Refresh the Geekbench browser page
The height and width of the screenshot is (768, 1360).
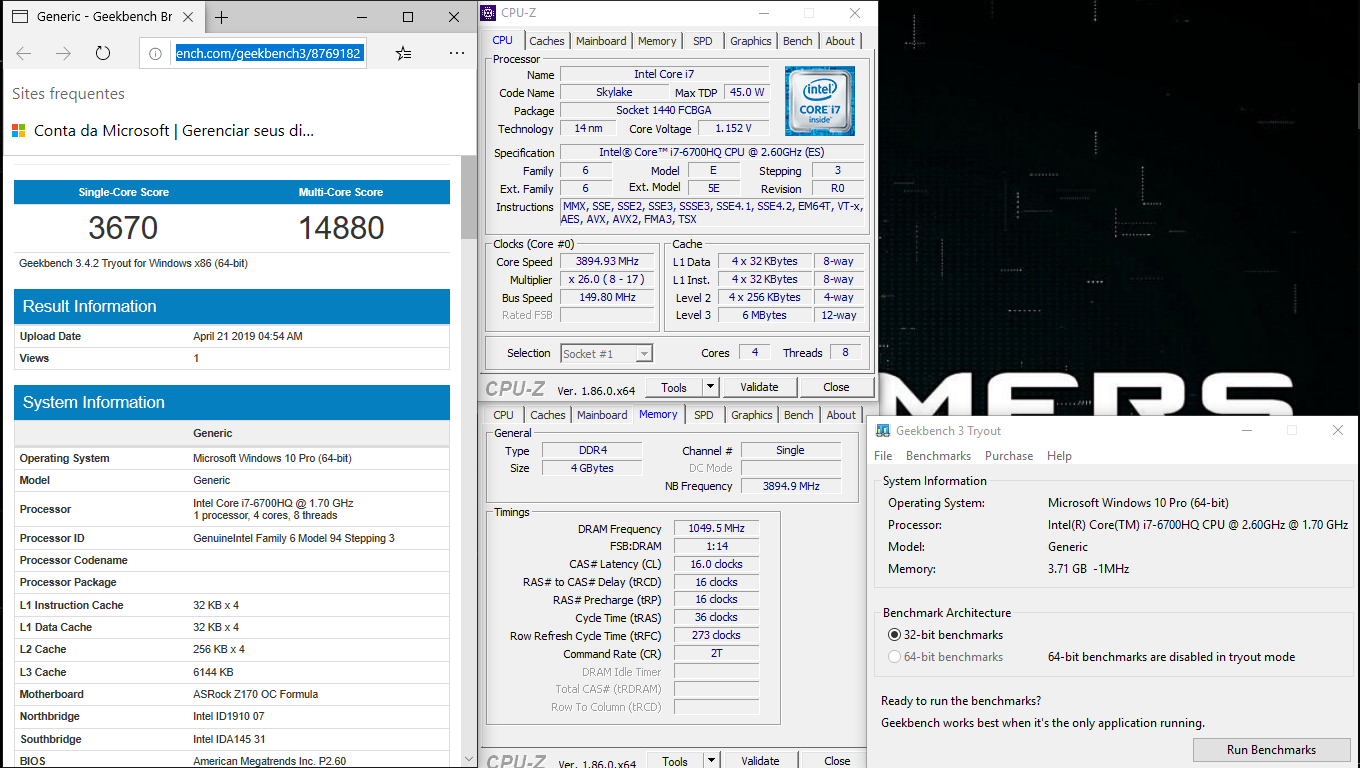click(x=103, y=53)
